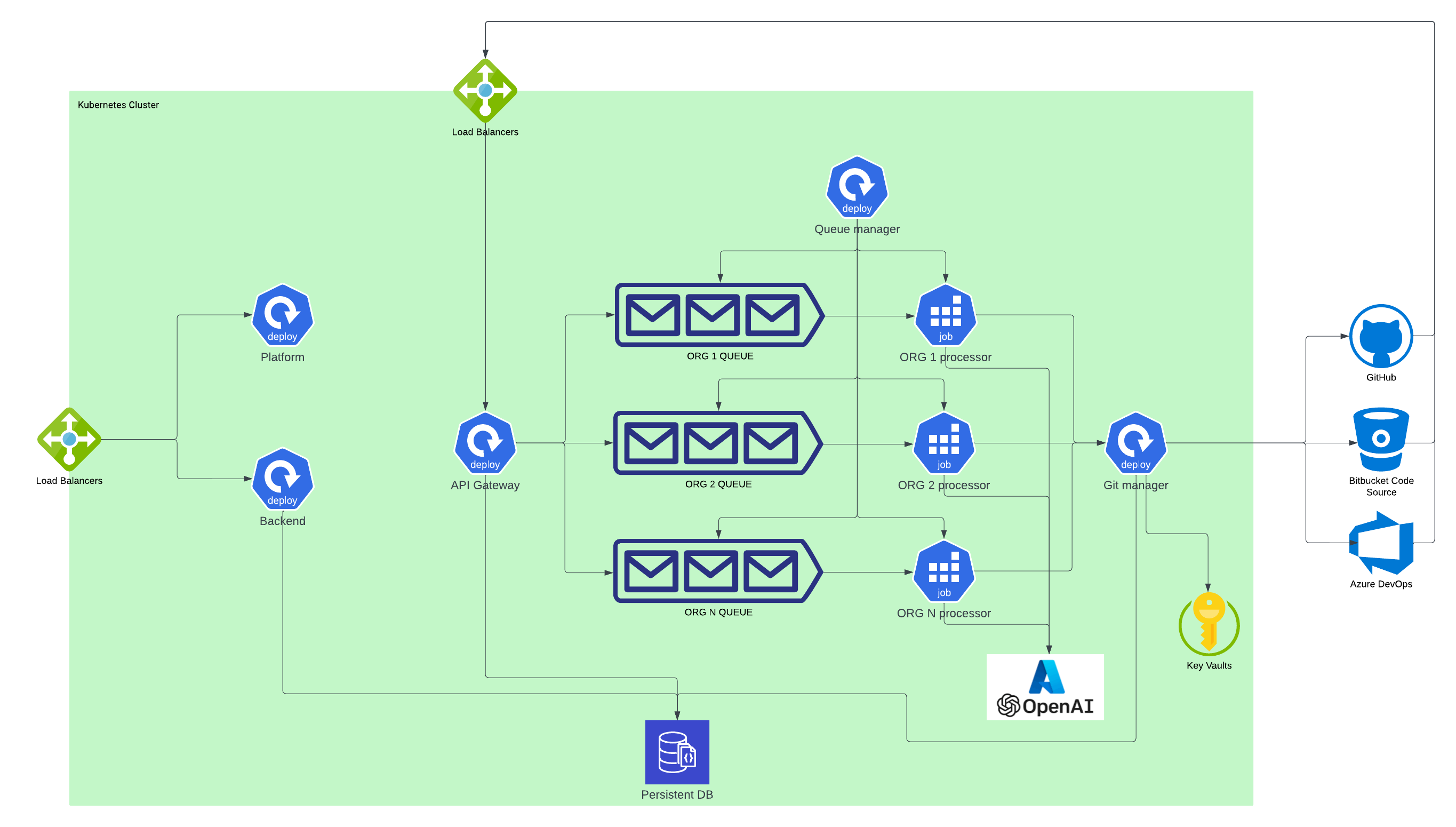1456x827 pixels.
Task: Click the ORG 1 QUEUE label
Action: pyautogui.click(x=720, y=356)
